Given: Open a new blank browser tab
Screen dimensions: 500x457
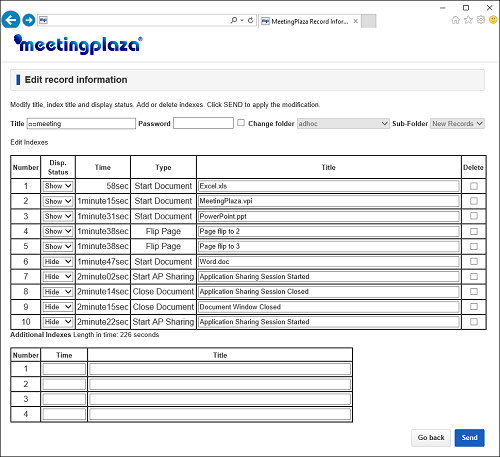Looking at the screenshot, I should tap(369, 21).
